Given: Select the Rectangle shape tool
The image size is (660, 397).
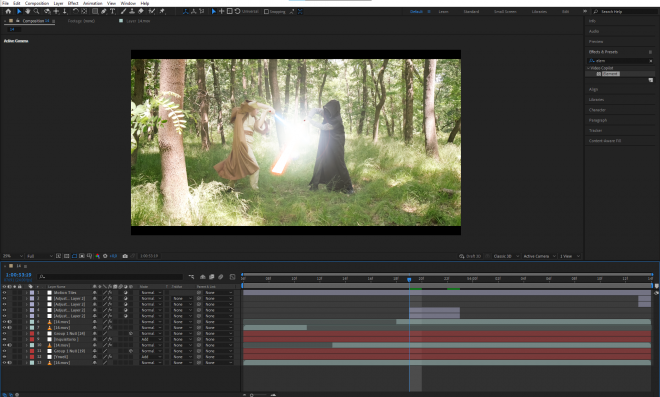Looking at the screenshot, I should 95,11.
